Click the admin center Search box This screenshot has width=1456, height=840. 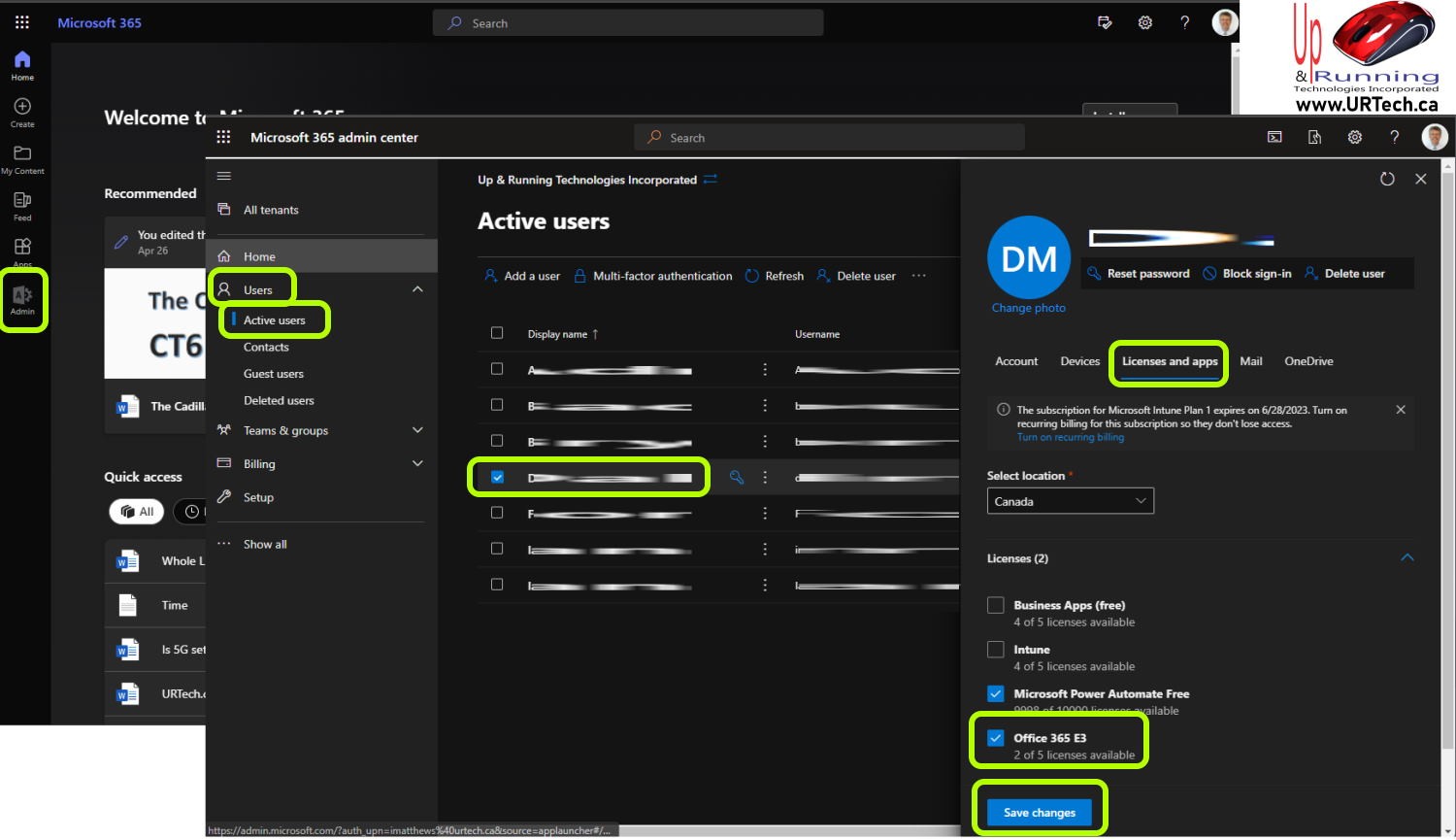(x=830, y=138)
